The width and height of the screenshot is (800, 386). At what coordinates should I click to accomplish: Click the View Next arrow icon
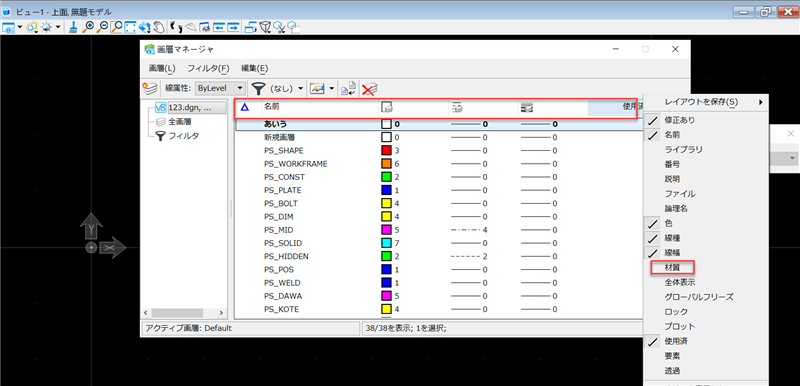[233, 27]
